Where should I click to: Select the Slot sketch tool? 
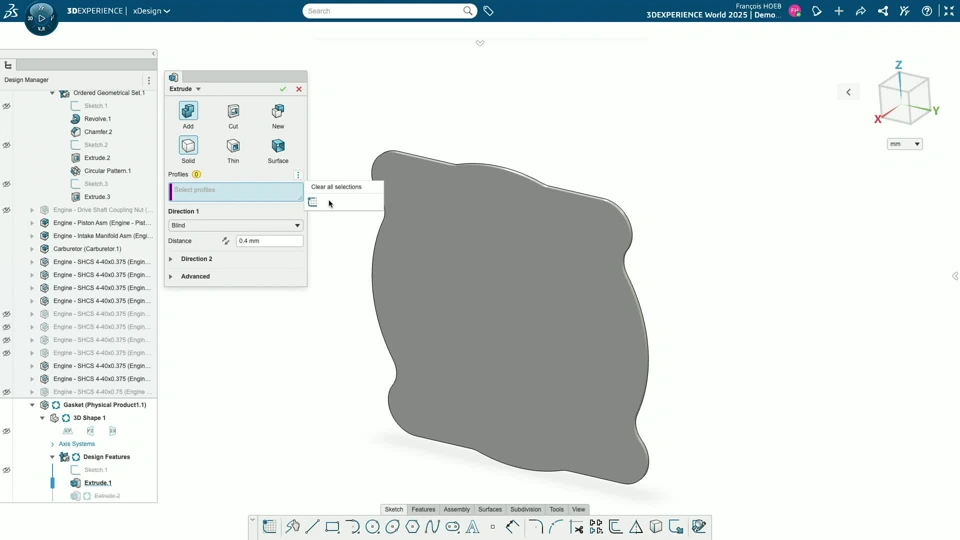452,527
